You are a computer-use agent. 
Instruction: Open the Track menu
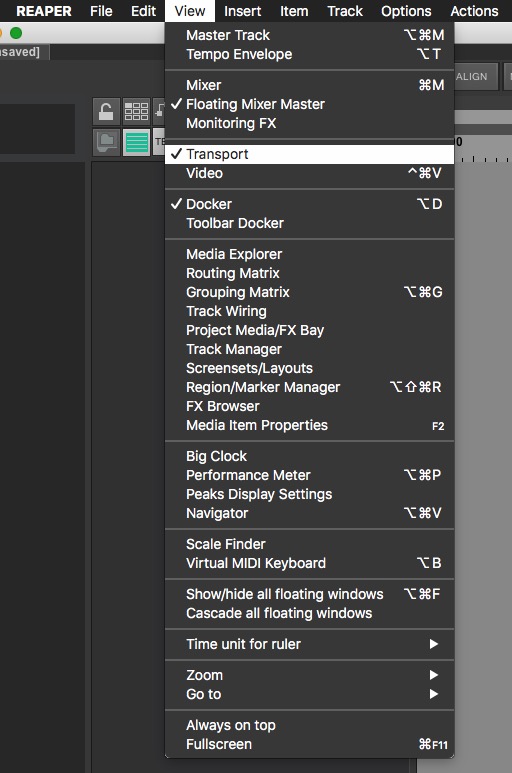pos(345,11)
